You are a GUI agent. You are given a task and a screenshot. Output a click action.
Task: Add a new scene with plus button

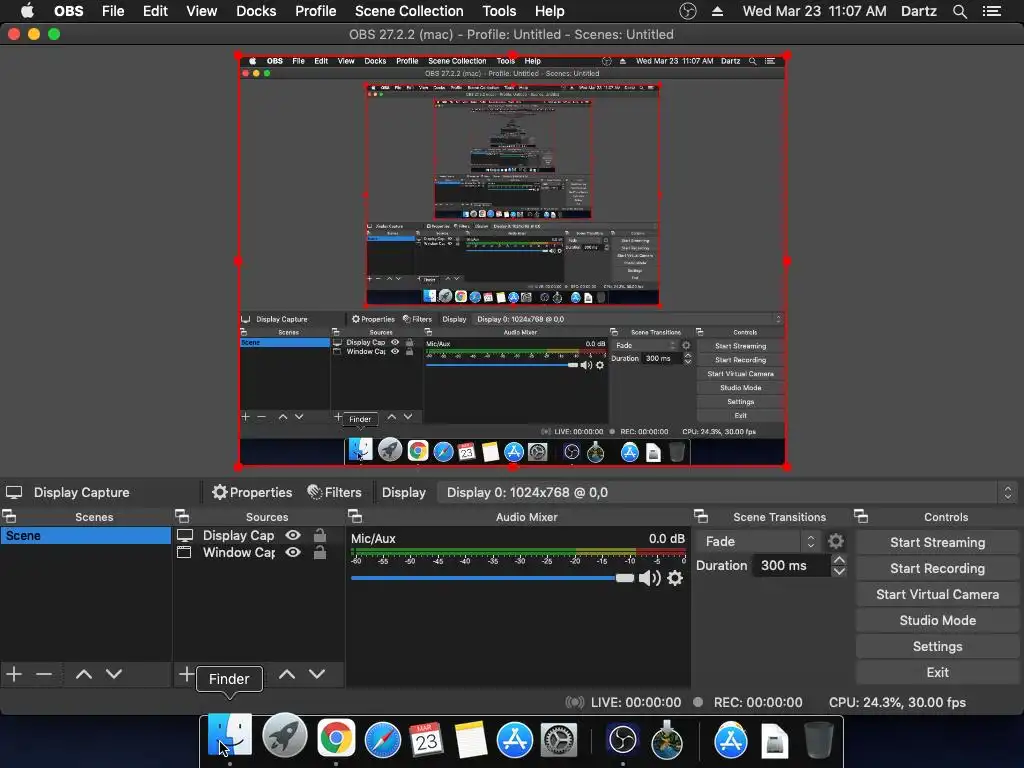14,674
